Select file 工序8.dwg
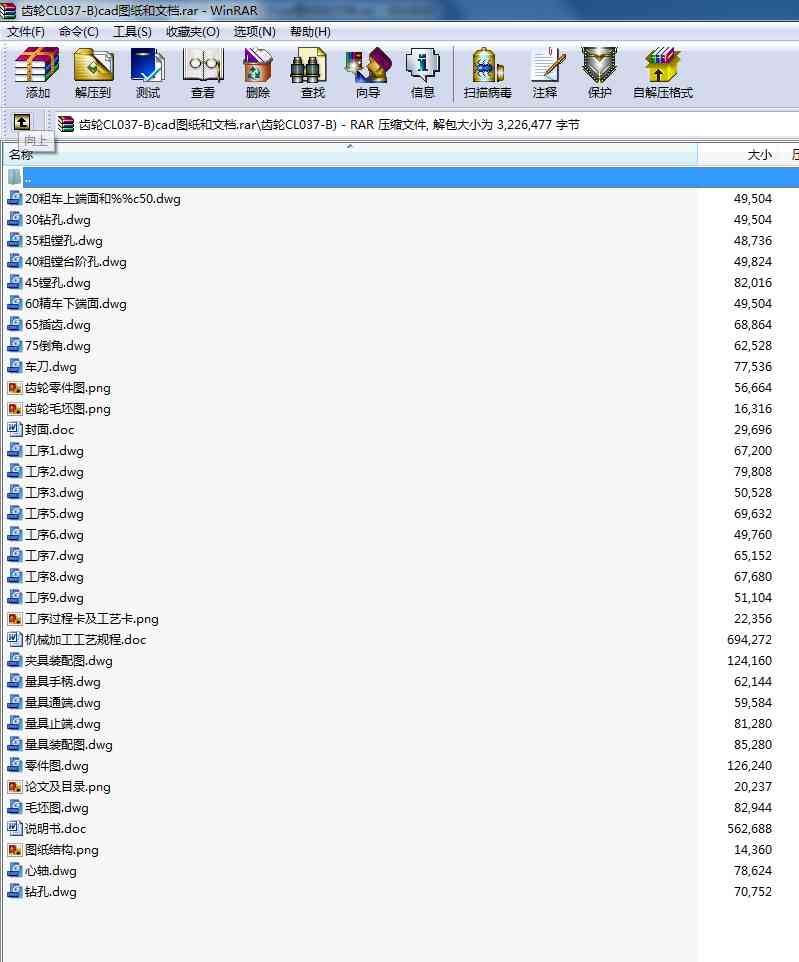This screenshot has height=962, width=799. pos(55,577)
